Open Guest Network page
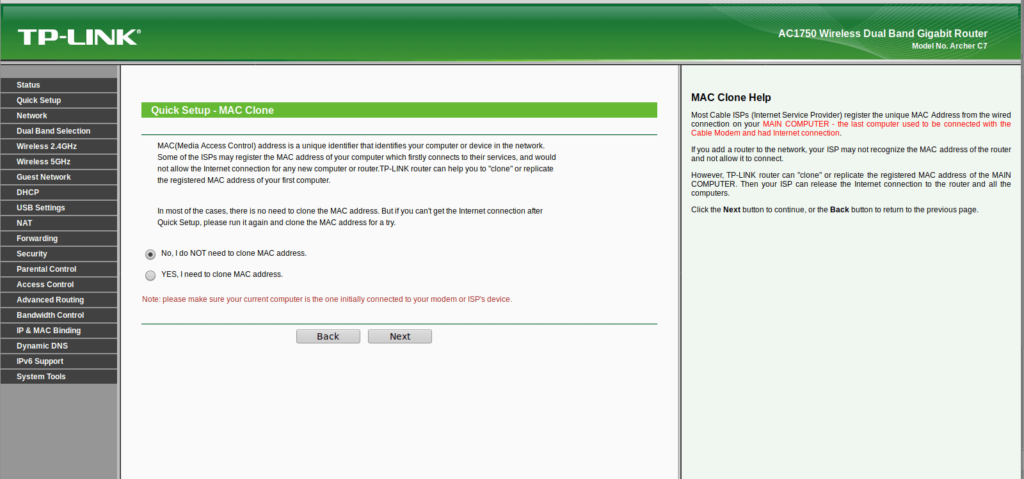 [59, 177]
